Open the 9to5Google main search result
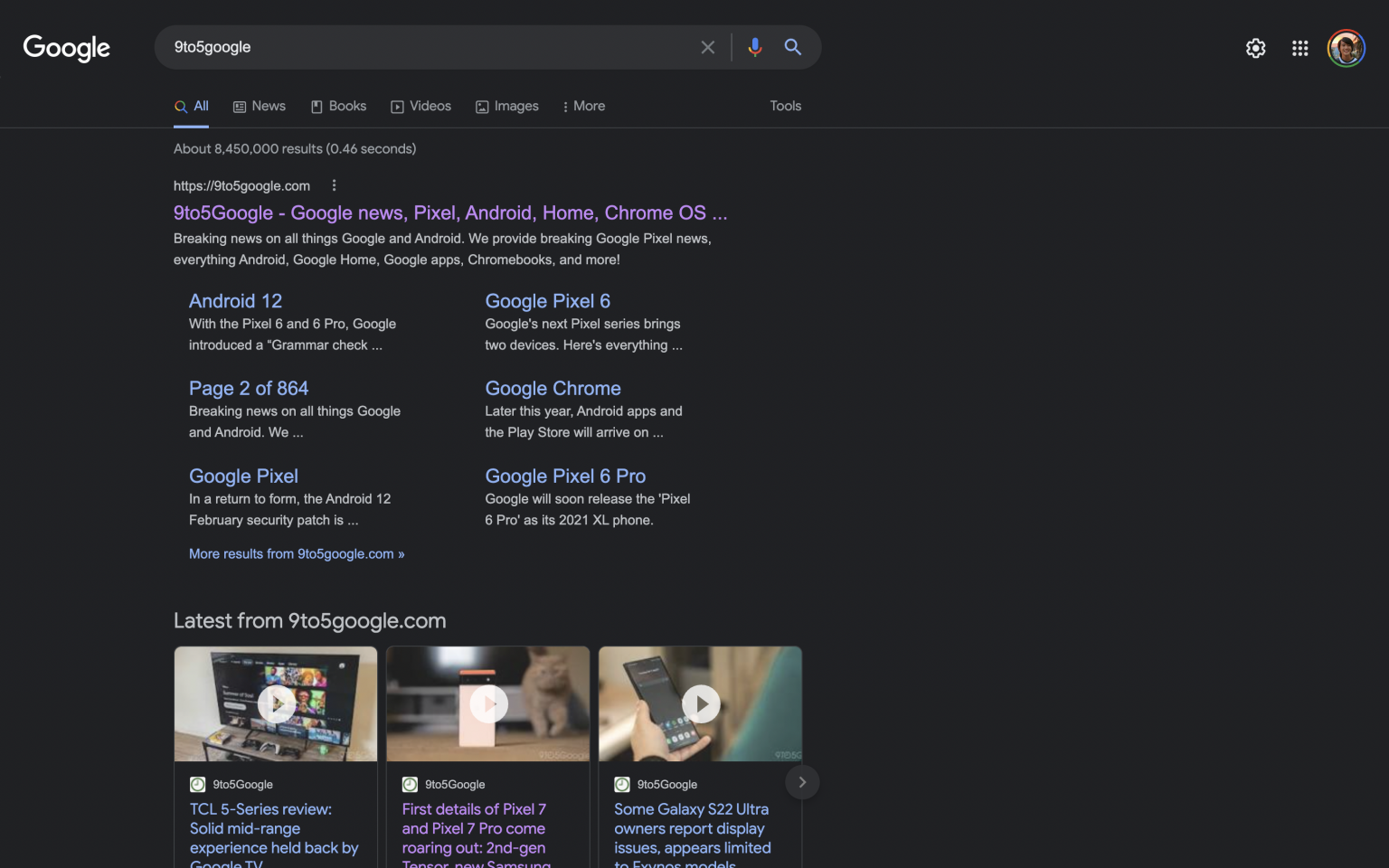This screenshot has width=1389, height=868. tap(449, 212)
